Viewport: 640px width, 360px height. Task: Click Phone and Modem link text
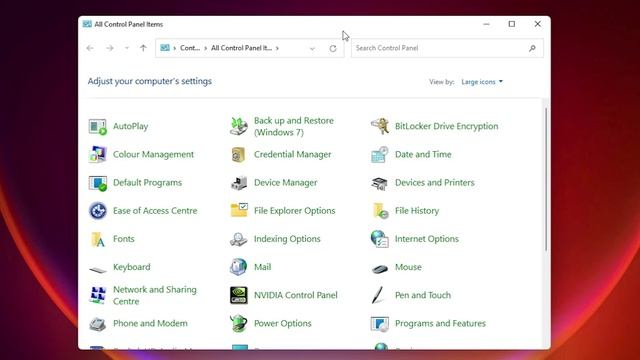150,323
